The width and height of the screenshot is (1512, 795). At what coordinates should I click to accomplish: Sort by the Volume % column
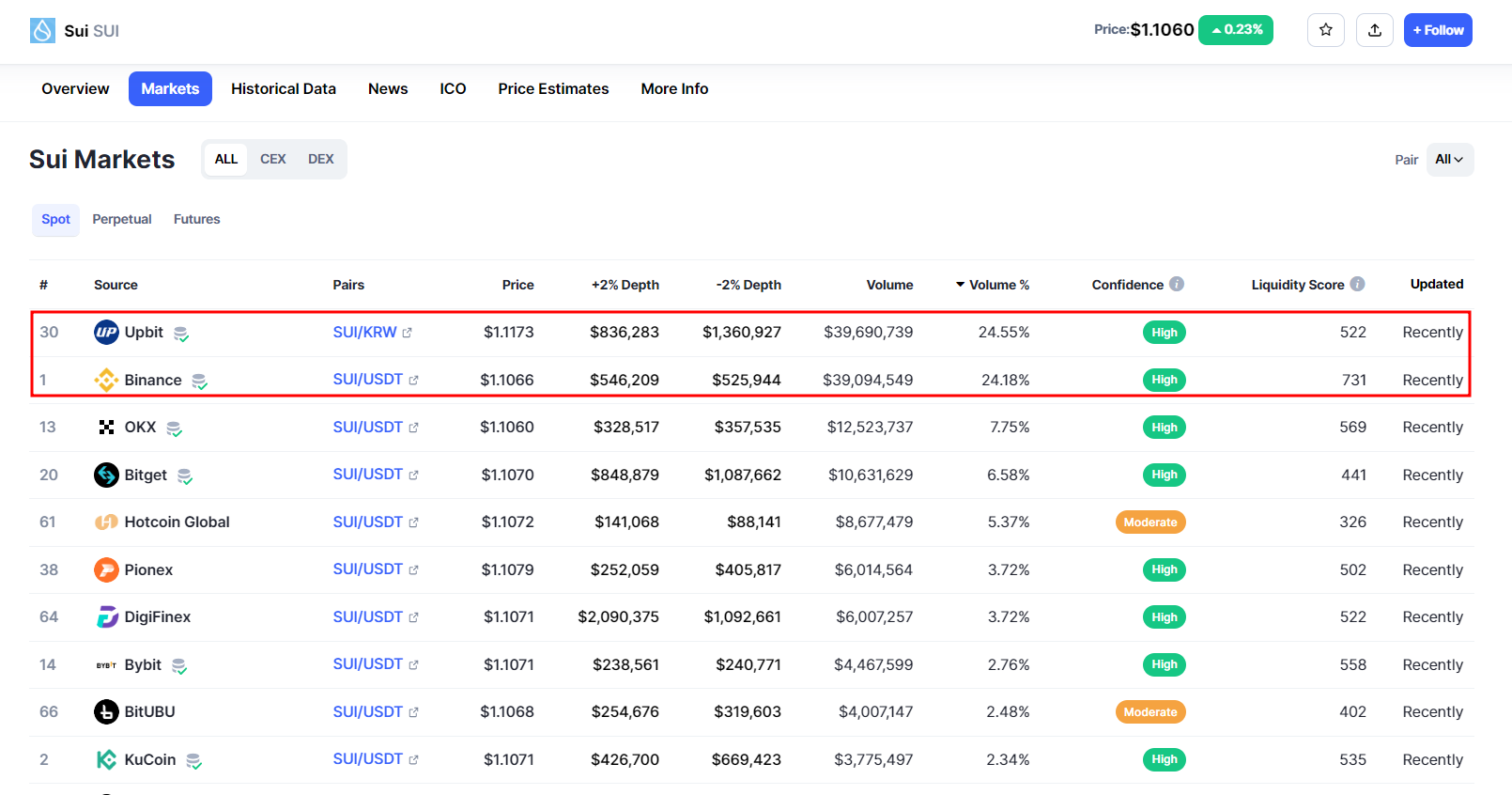coord(993,285)
